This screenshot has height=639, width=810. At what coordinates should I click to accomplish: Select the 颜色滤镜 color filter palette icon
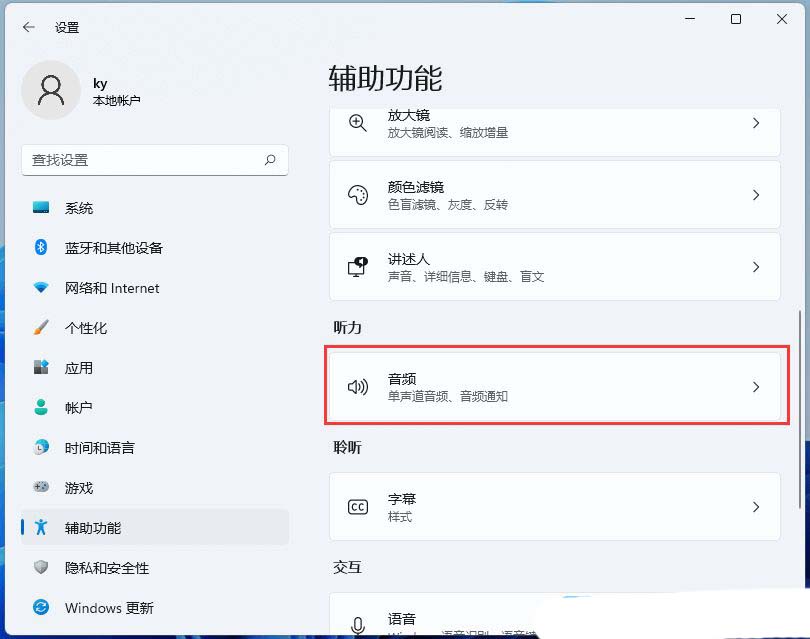click(x=358, y=194)
